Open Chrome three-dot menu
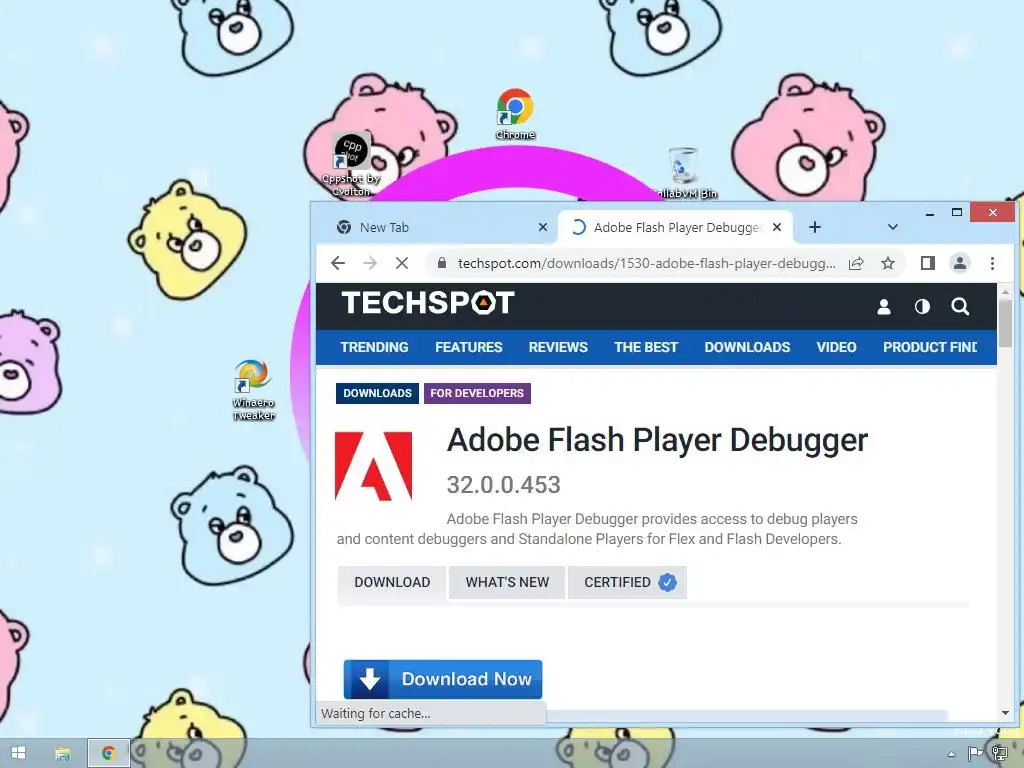 pyautogui.click(x=992, y=263)
